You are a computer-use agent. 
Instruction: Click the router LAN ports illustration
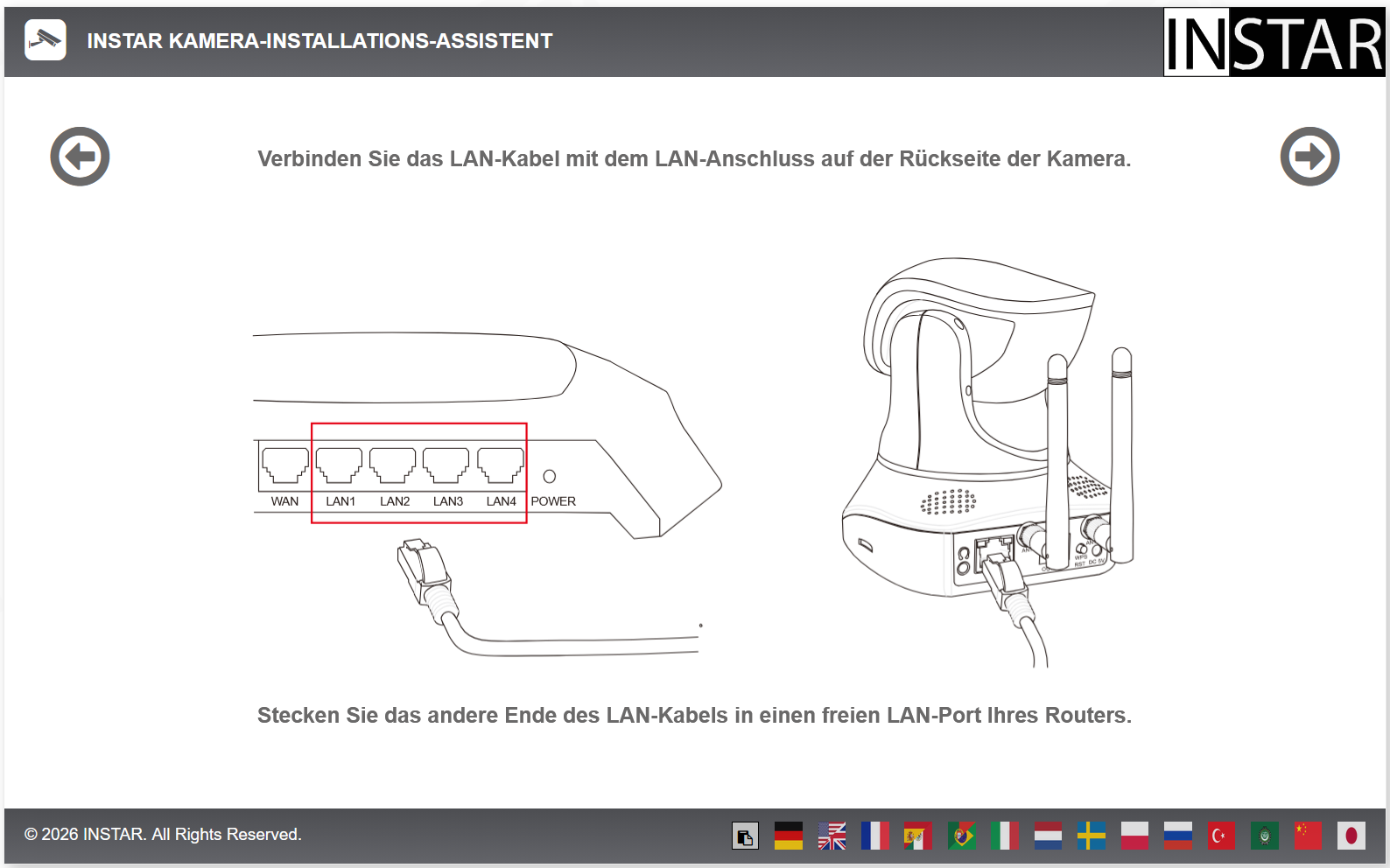(488, 494)
